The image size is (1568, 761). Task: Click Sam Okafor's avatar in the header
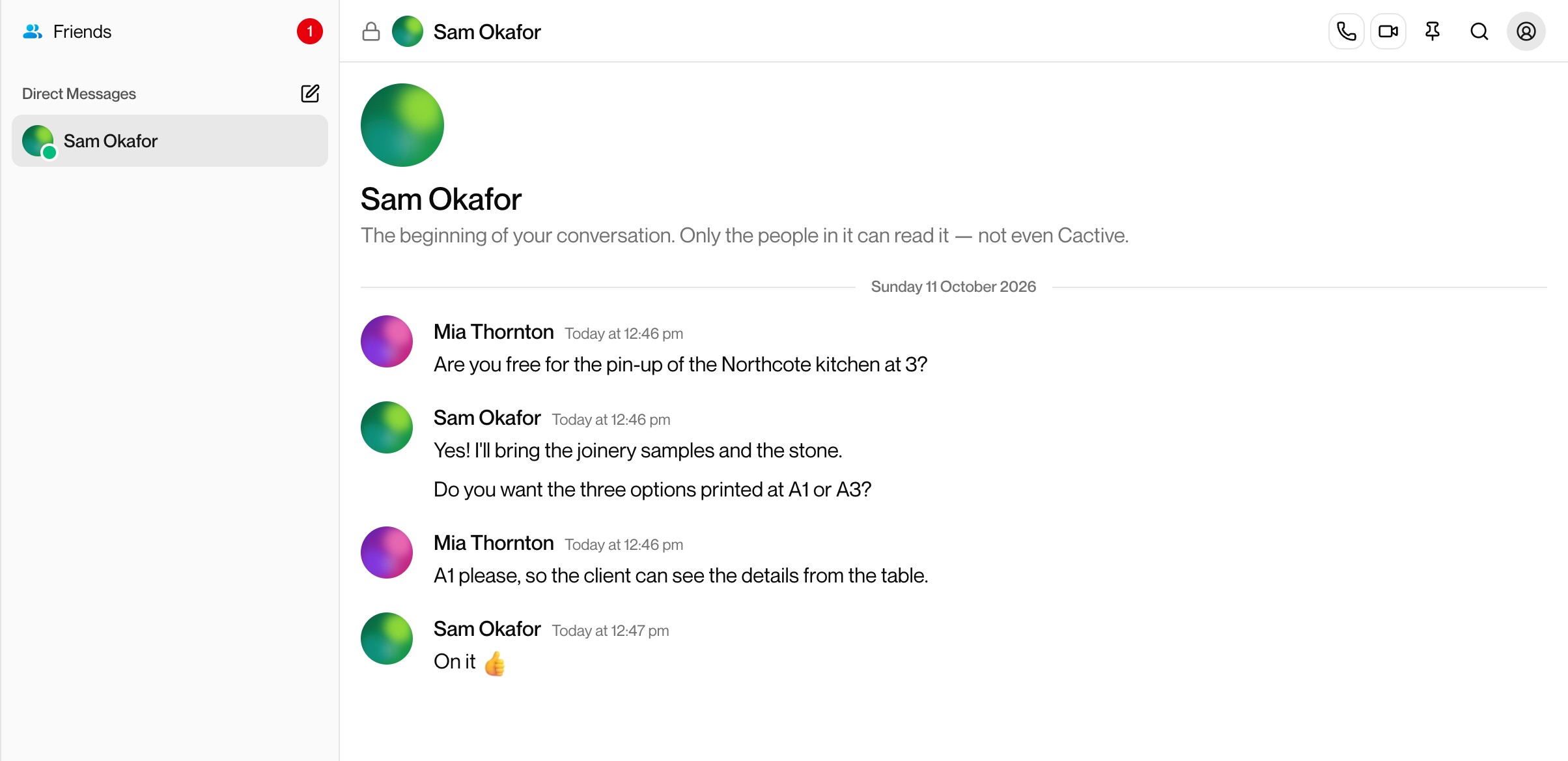coord(408,31)
